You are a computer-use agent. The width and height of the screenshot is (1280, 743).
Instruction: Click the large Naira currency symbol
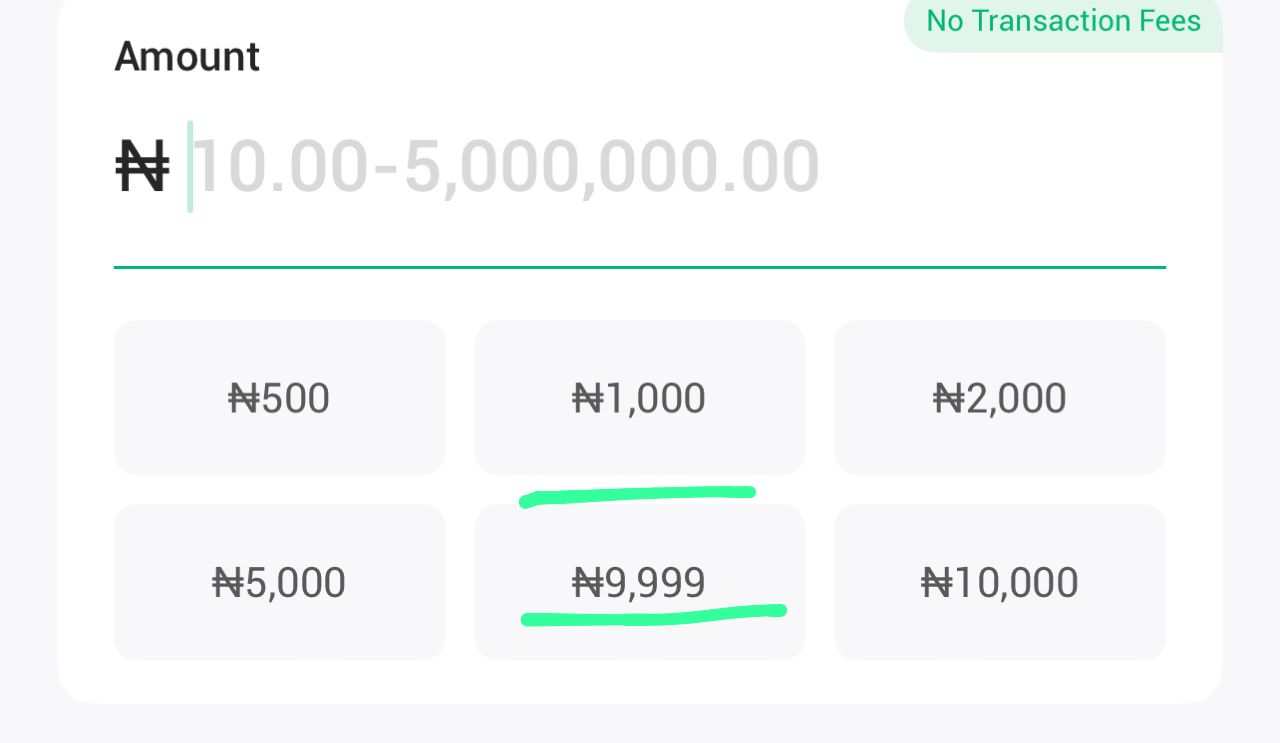[x=142, y=167]
